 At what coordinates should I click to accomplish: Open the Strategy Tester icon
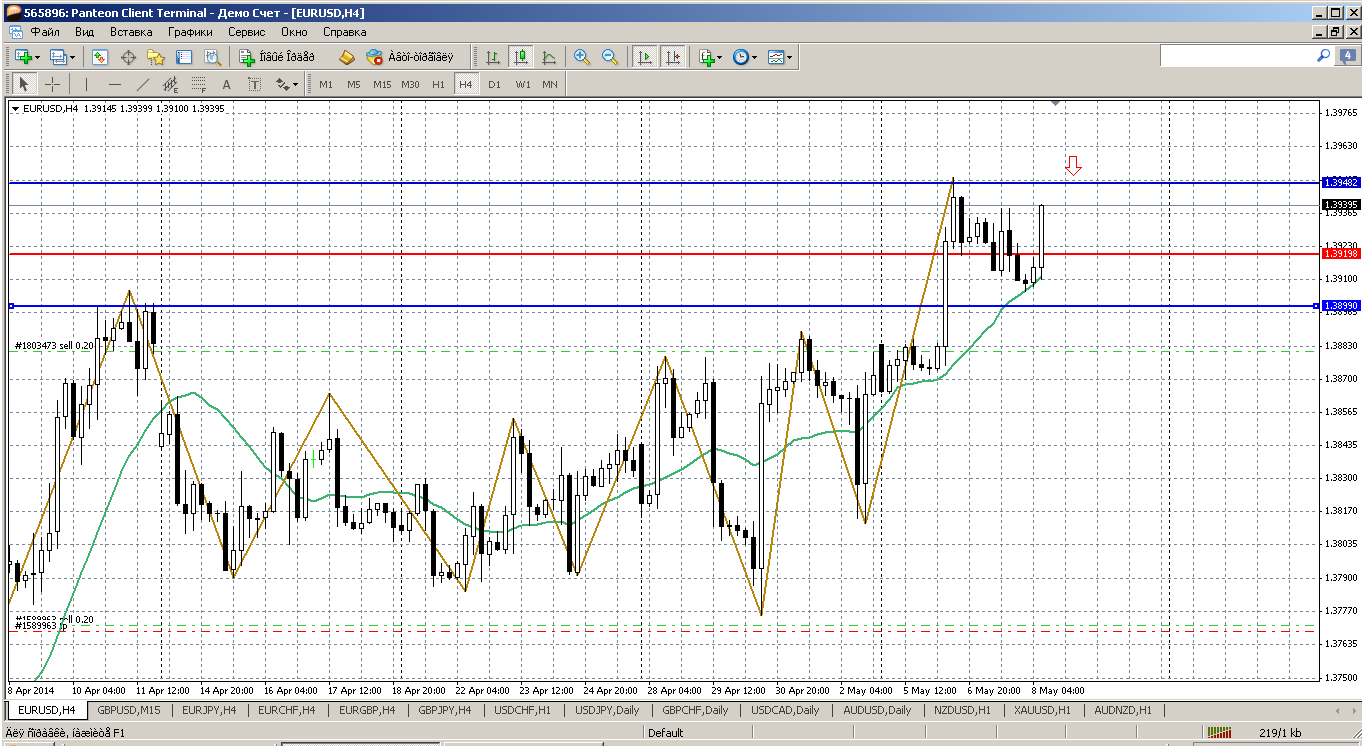[212, 57]
